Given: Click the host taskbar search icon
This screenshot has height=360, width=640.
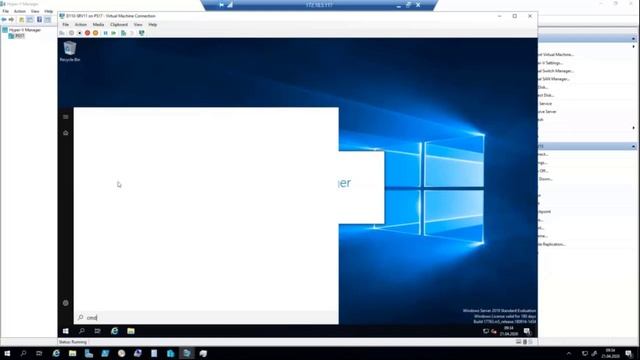Looking at the screenshot, I should pos(23,353).
